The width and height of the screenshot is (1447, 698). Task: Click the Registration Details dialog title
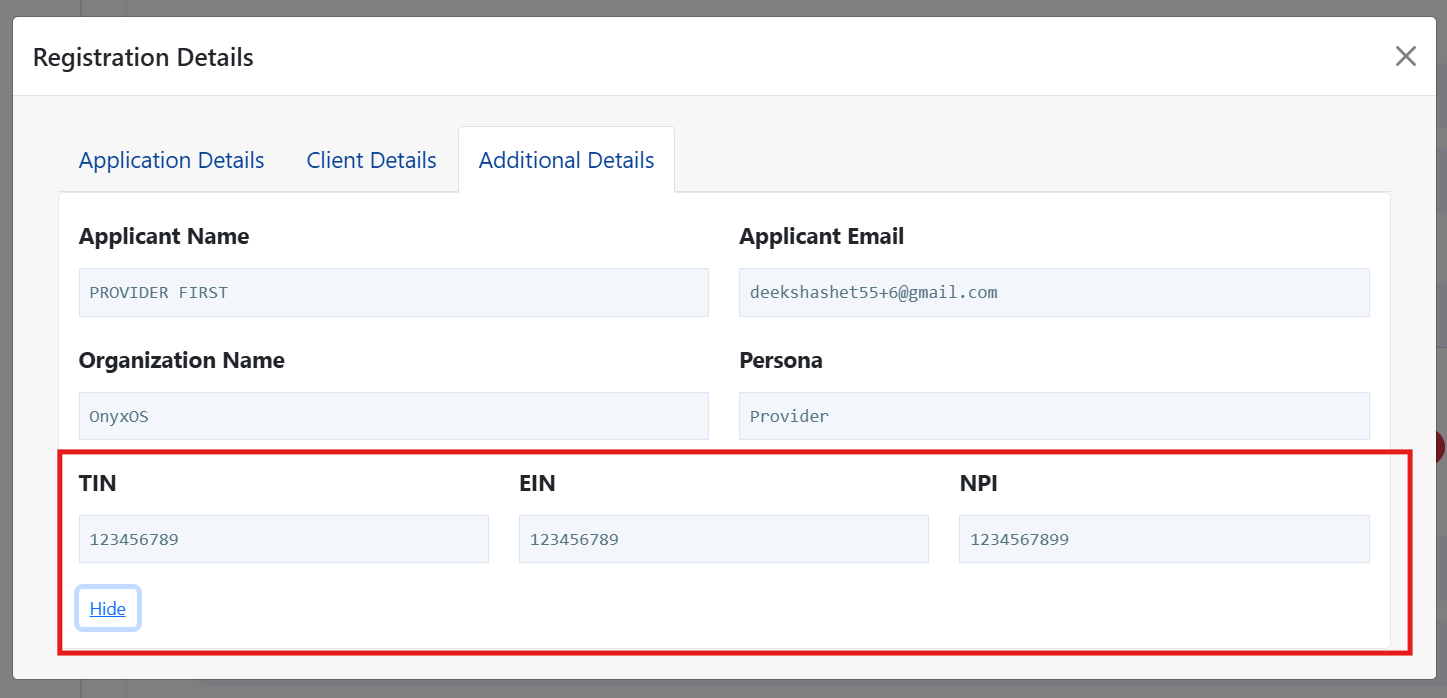[x=143, y=58]
